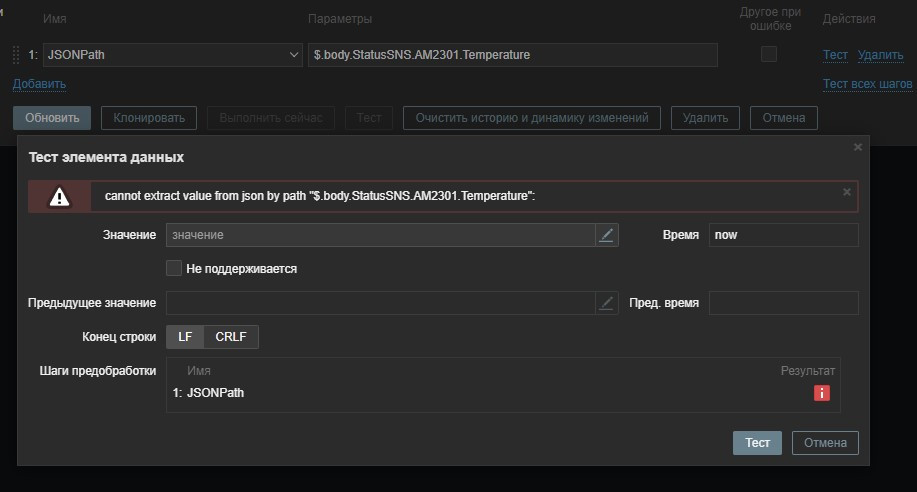Click the Тест link for step 1
917x492 pixels.
835,55
